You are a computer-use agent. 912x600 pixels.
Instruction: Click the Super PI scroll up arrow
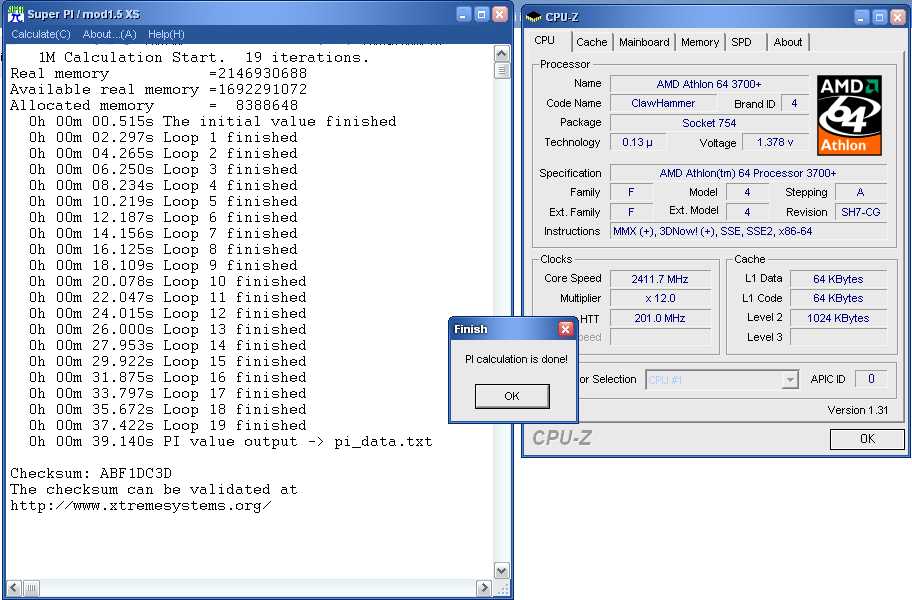(501, 54)
